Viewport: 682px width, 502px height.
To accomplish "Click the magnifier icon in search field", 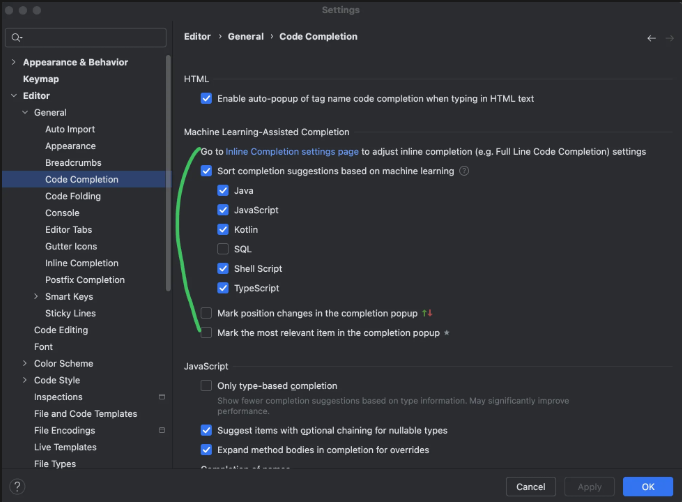I will [x=16, y=38].
